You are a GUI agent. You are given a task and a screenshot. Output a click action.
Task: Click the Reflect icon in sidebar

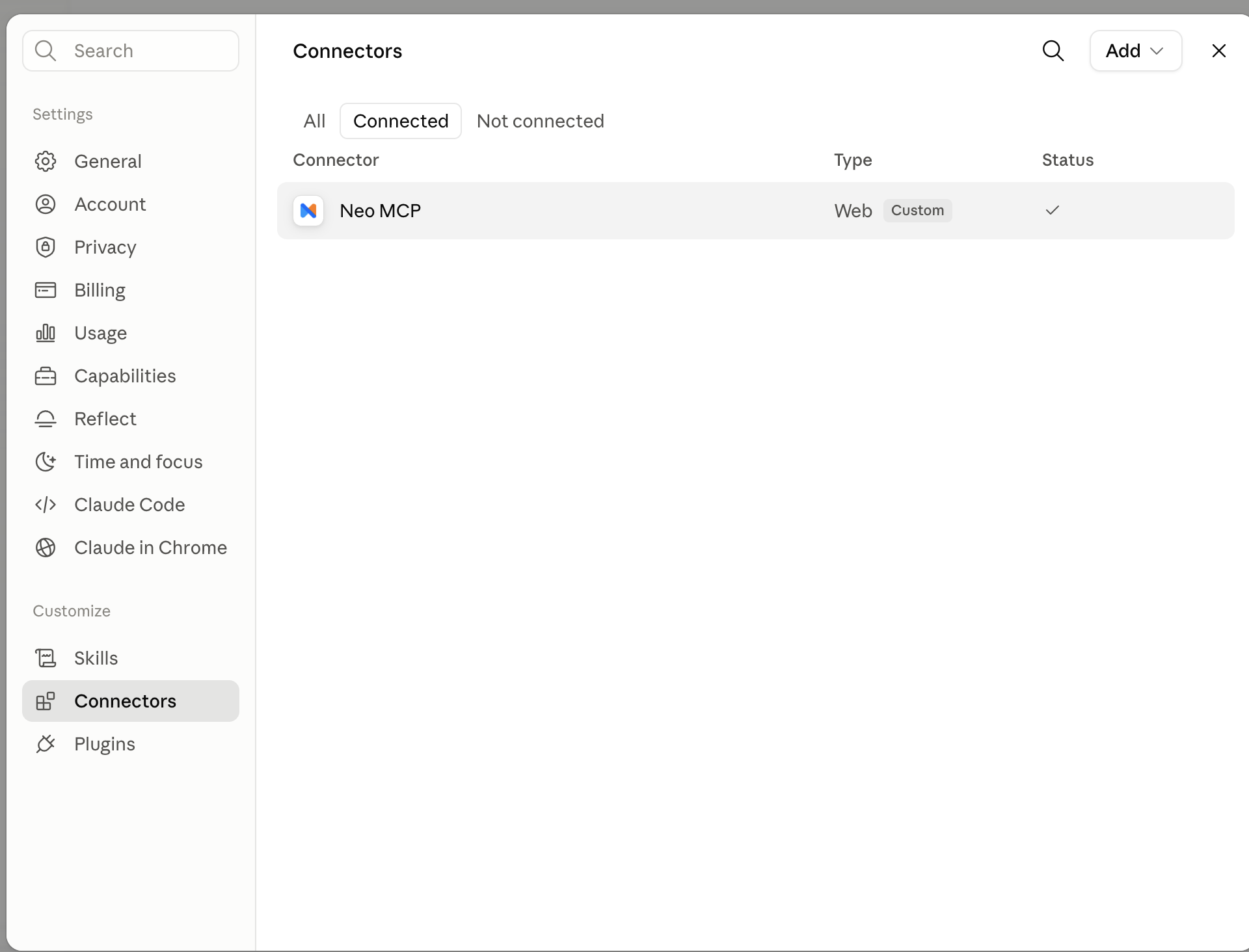(x=46, y=419)
